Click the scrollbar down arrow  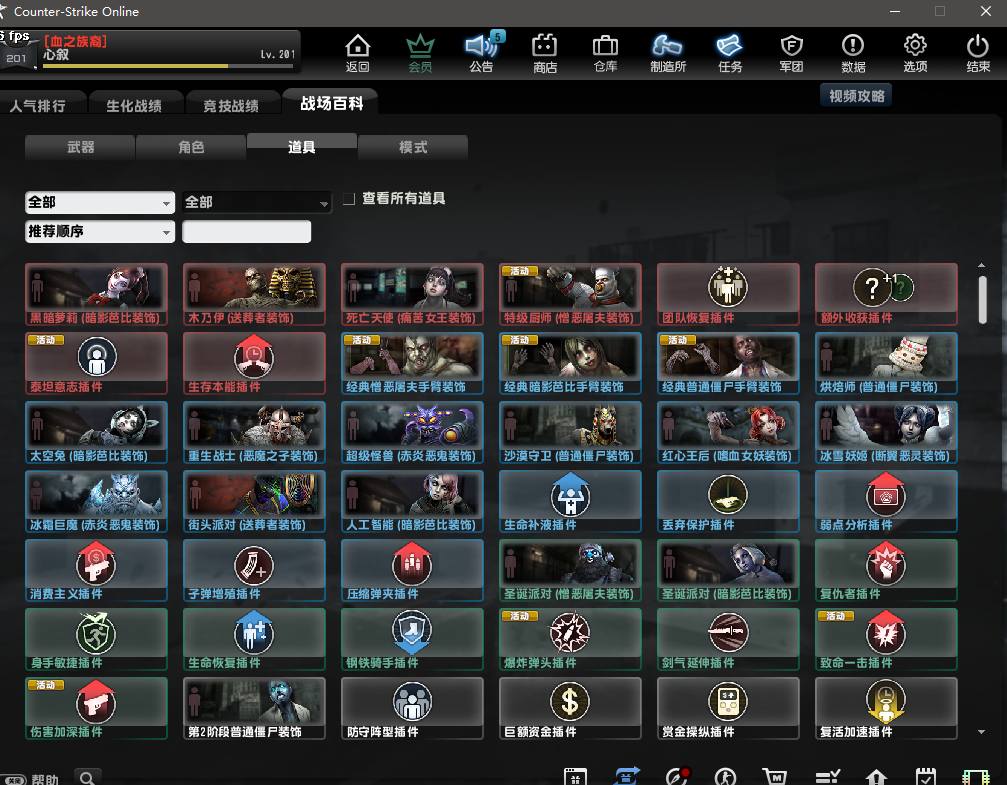point(981,732)
